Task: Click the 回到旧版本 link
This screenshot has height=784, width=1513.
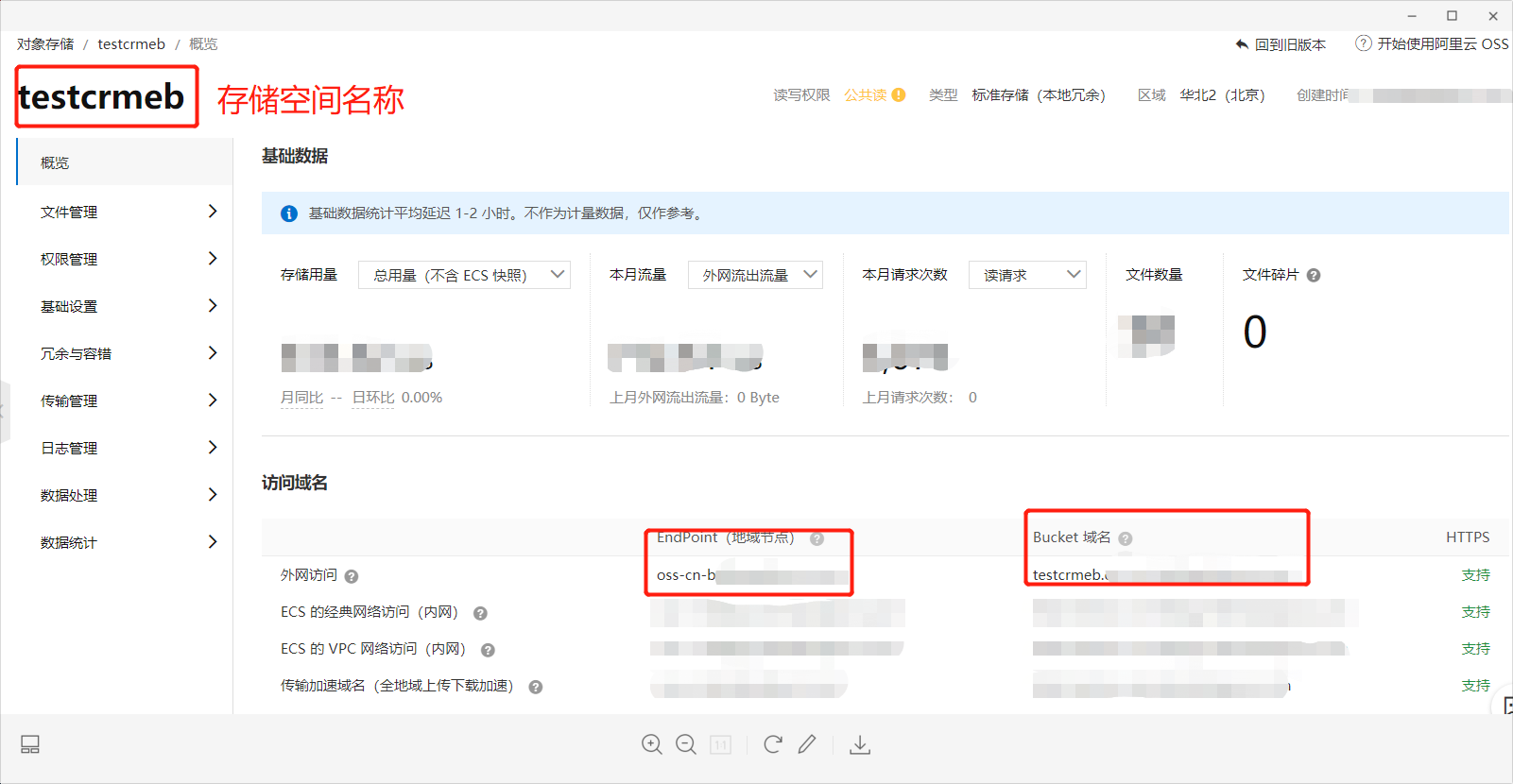Action: tap(1290, 44)
